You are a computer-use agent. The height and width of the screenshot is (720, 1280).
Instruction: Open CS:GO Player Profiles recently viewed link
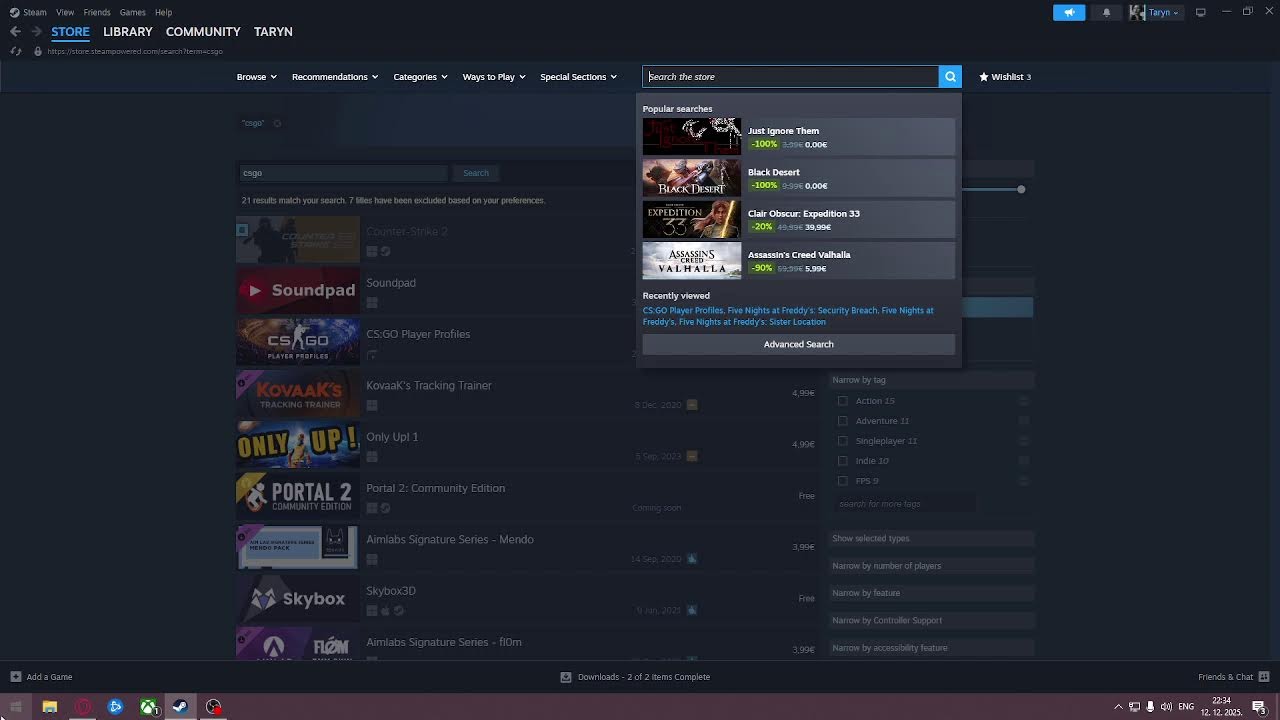(x=683, y=310)
